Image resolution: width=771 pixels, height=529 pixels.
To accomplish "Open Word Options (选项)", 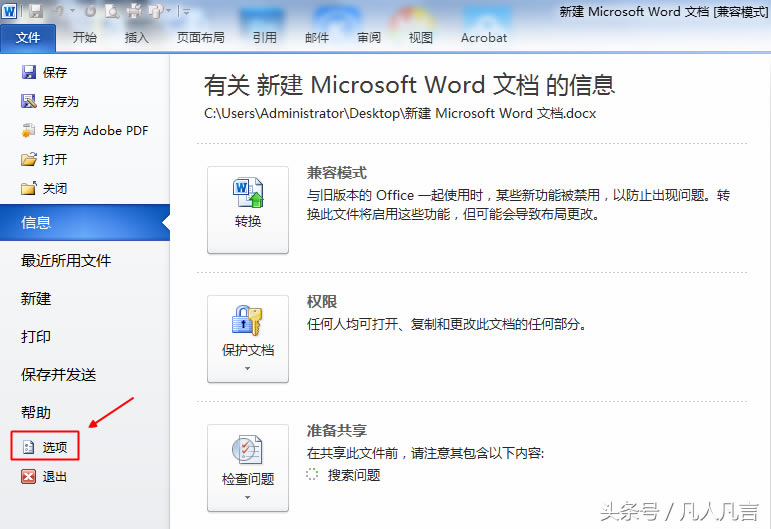I will [54, 447].
